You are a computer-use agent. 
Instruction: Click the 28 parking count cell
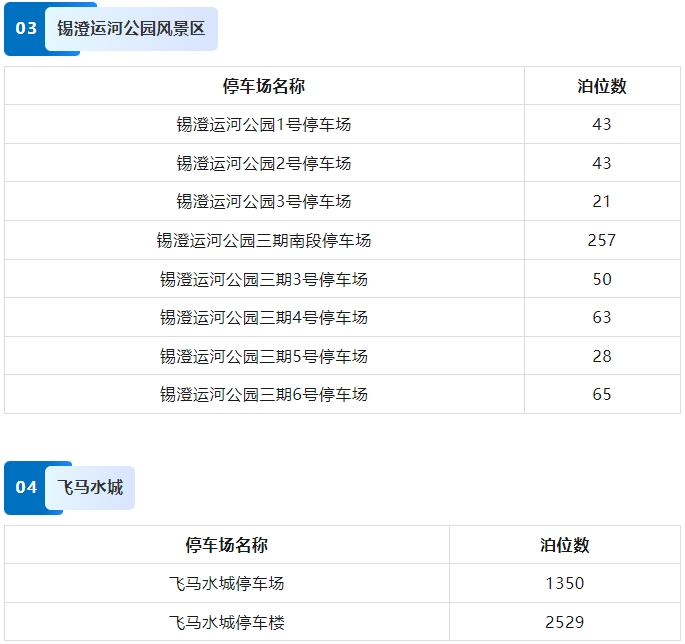[602, 356]
